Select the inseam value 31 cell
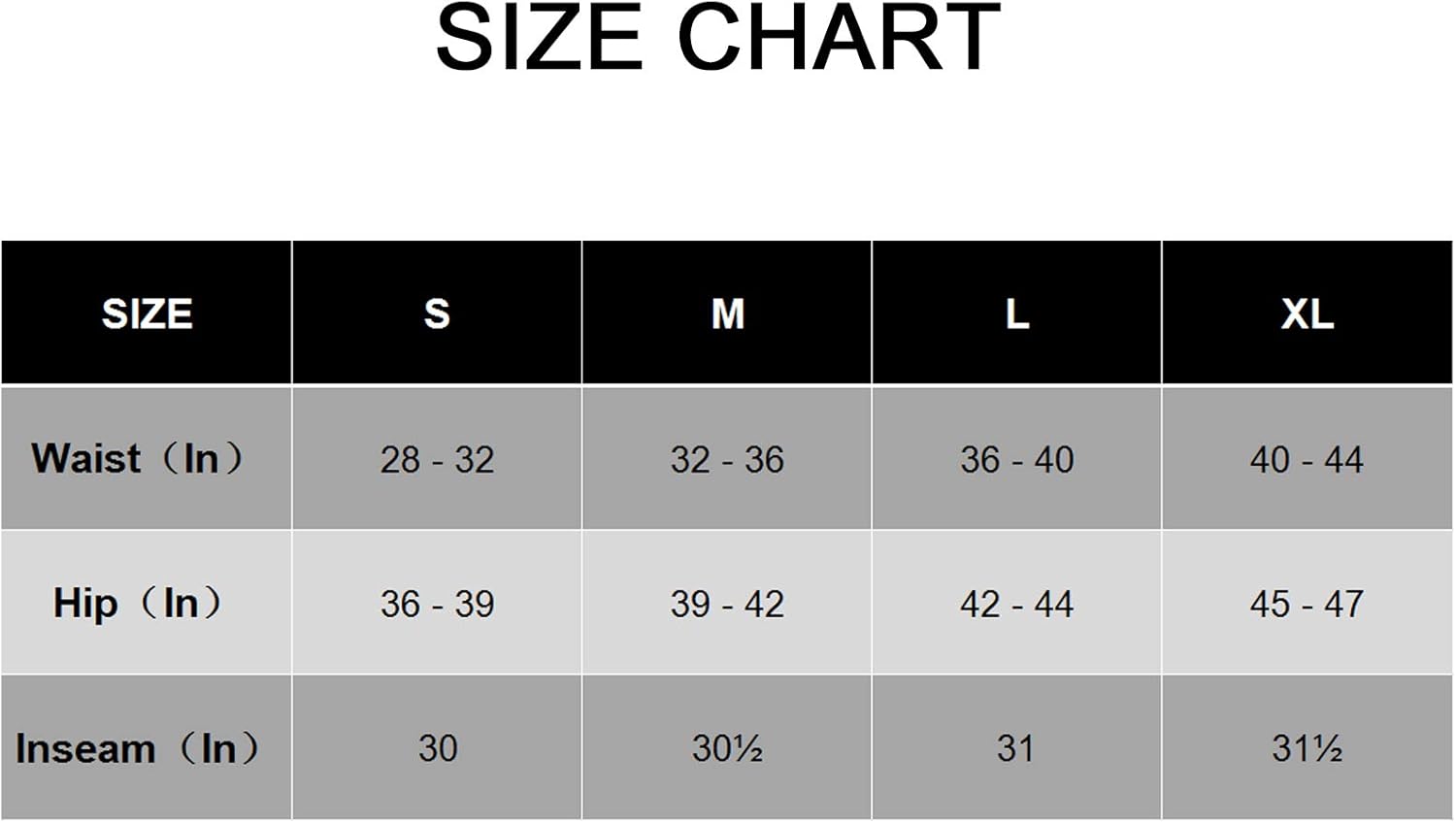Image resolution: width=1456 pixels, height=823 pixels. [x=1016, y=748]
